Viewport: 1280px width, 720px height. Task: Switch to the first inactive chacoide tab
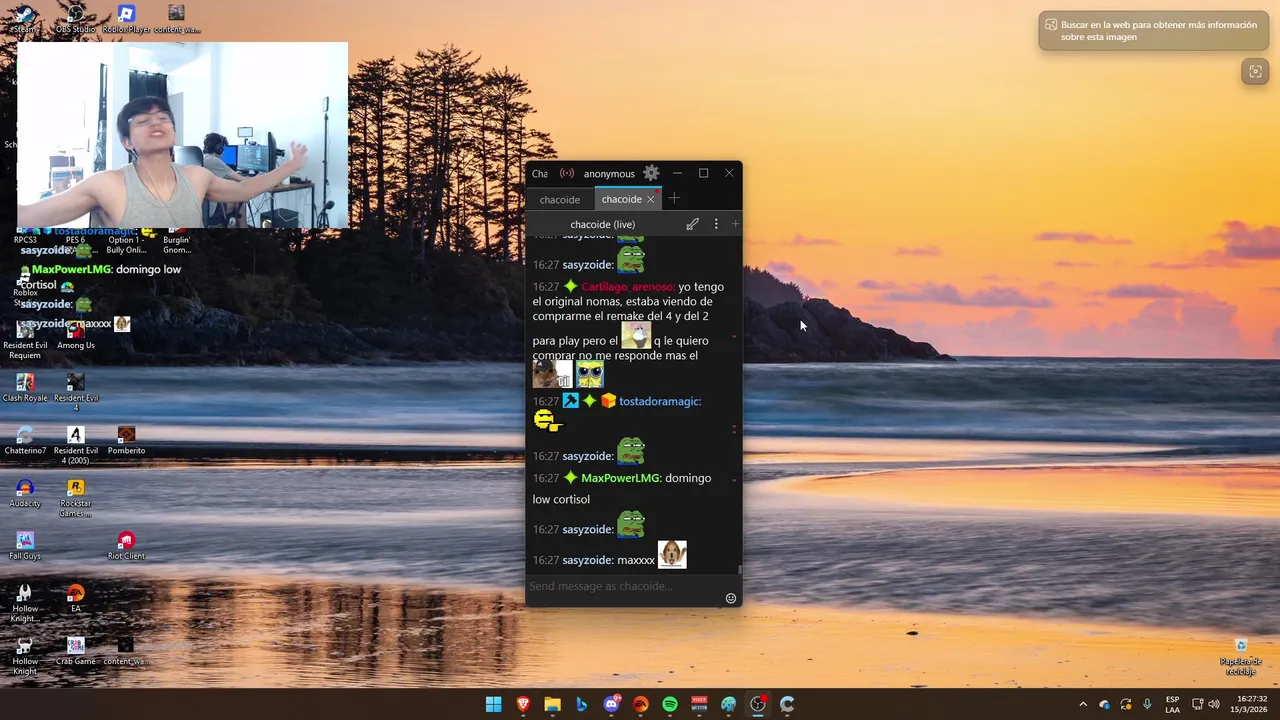click(560, 199)
